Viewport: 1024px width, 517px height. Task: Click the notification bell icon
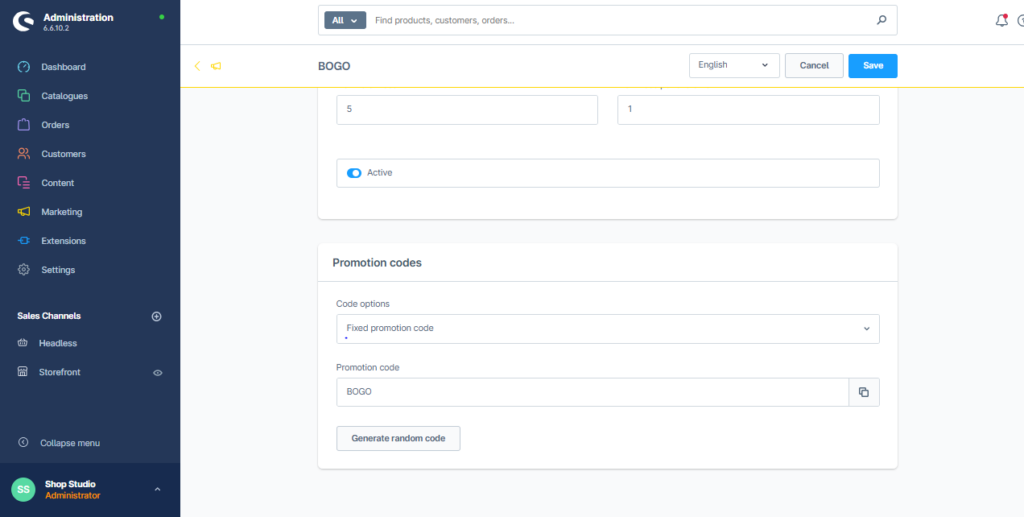click(x=1001, y=20)
